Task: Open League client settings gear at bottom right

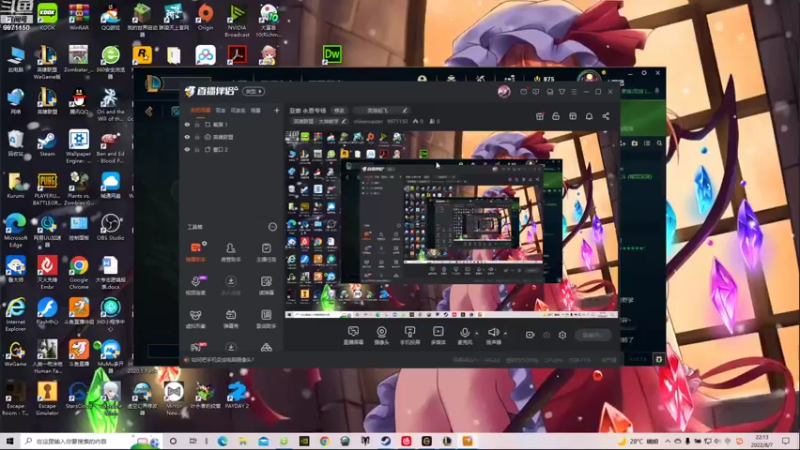Action: click(659, 359)
